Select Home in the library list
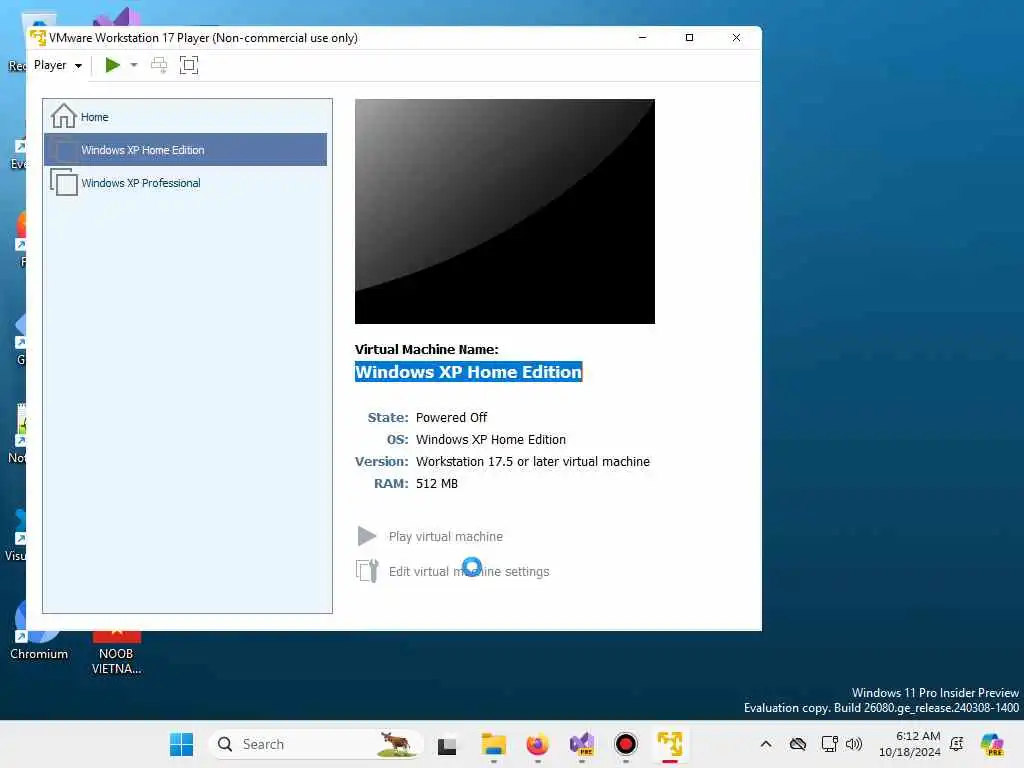 pyautogui.click(x=185, y=117)
